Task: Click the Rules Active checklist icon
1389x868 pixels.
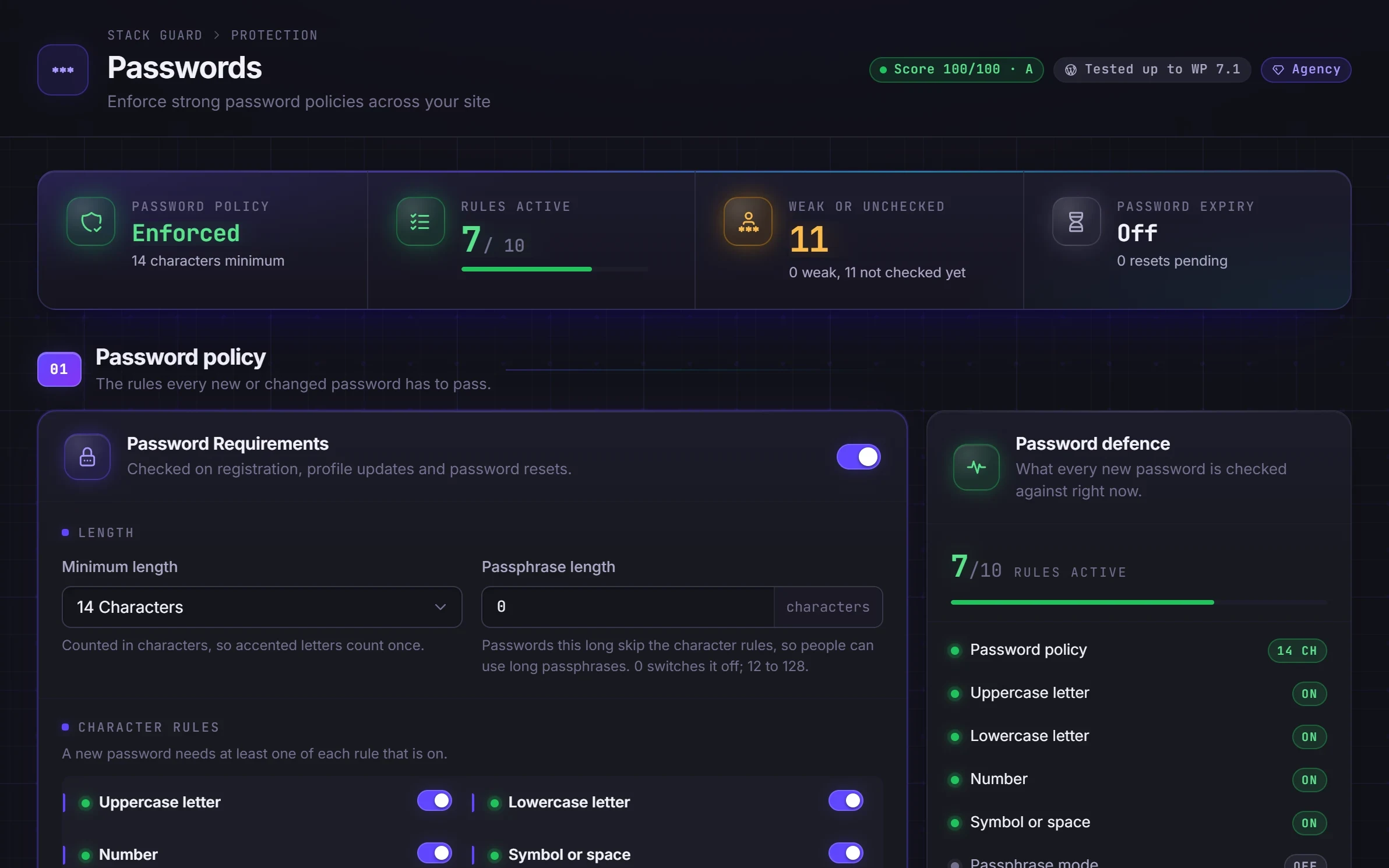Action: [420, 221]
